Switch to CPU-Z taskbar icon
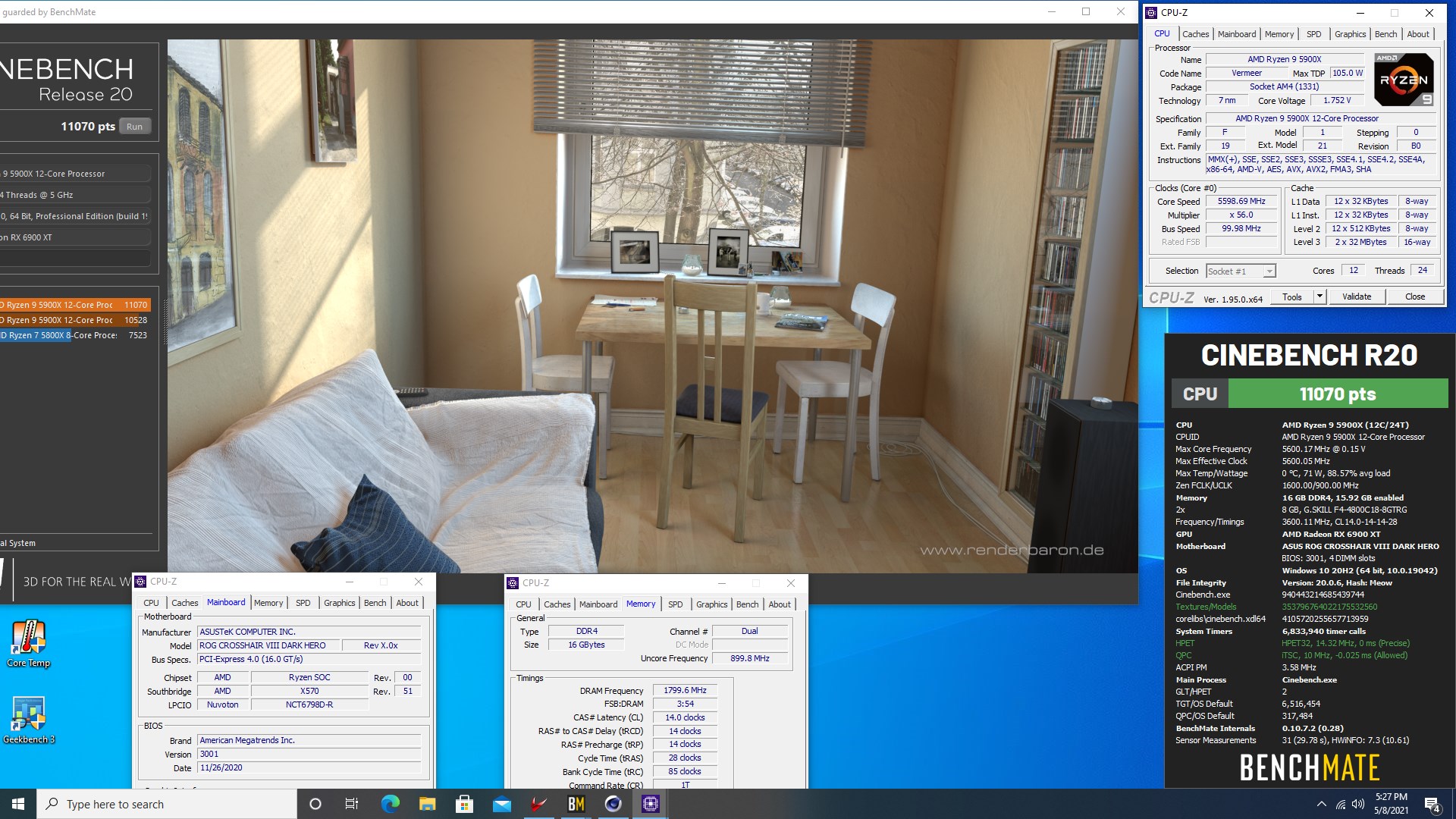This screenshot has height=819, width=1456. 651,804
